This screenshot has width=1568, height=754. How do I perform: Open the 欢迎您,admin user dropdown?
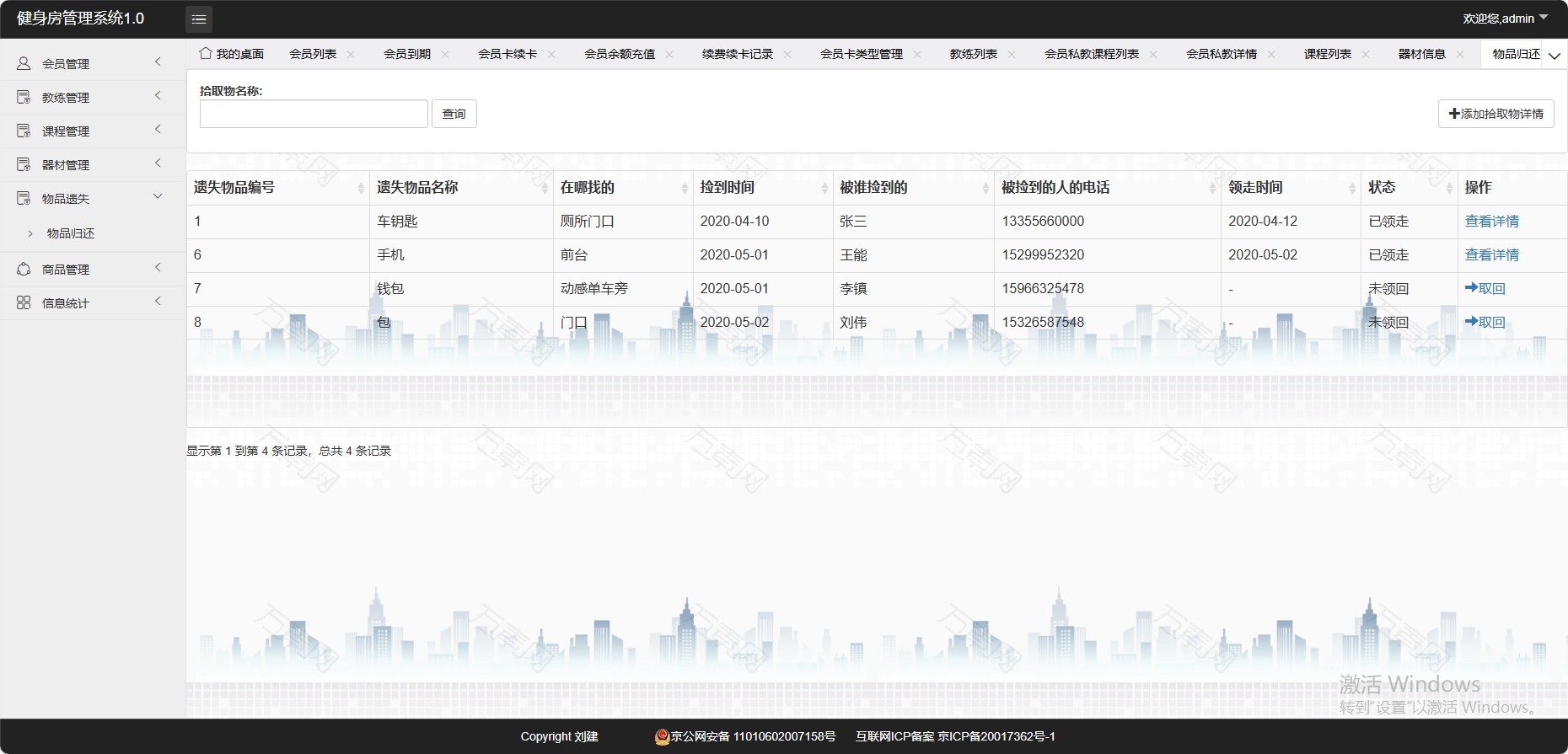[1506, 19]
